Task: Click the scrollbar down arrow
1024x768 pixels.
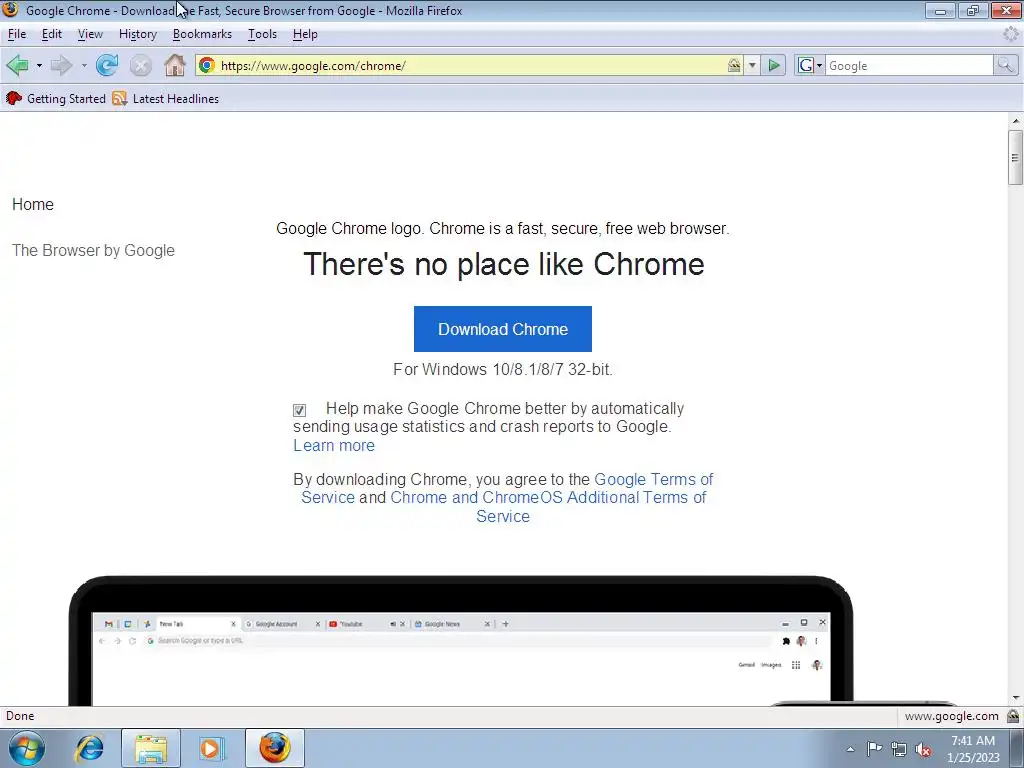Action: (1015, 697)
